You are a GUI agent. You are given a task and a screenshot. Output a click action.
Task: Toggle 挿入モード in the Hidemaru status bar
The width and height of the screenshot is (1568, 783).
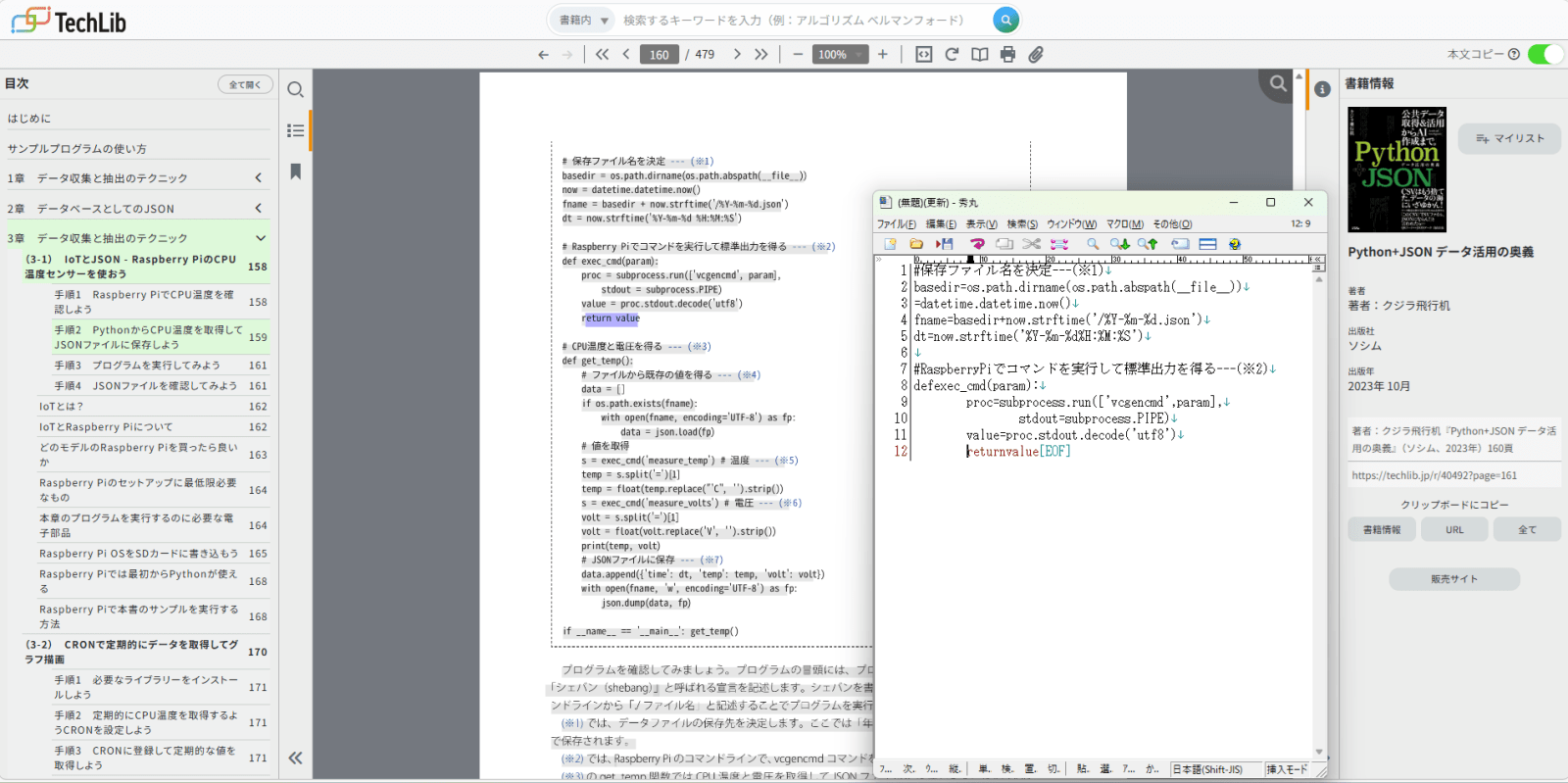tap(1287, 769)
